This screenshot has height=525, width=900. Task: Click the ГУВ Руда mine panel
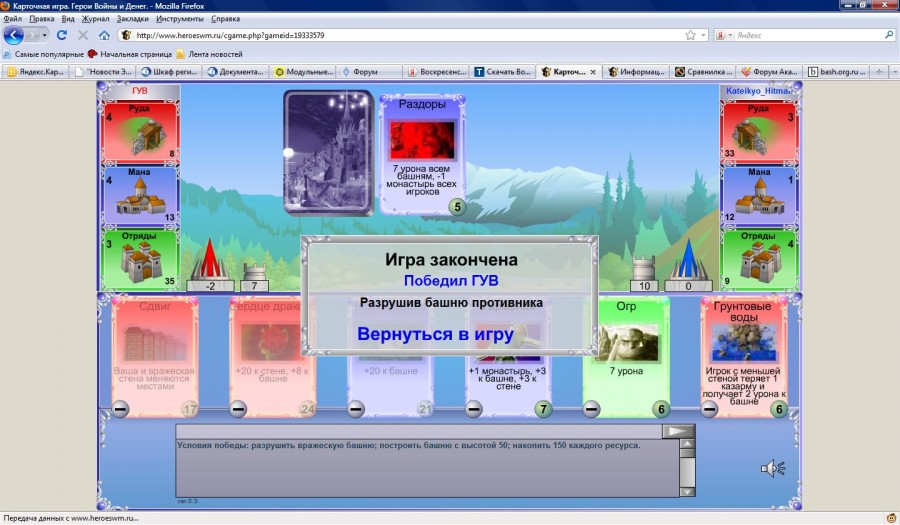[x=140, y=133]
